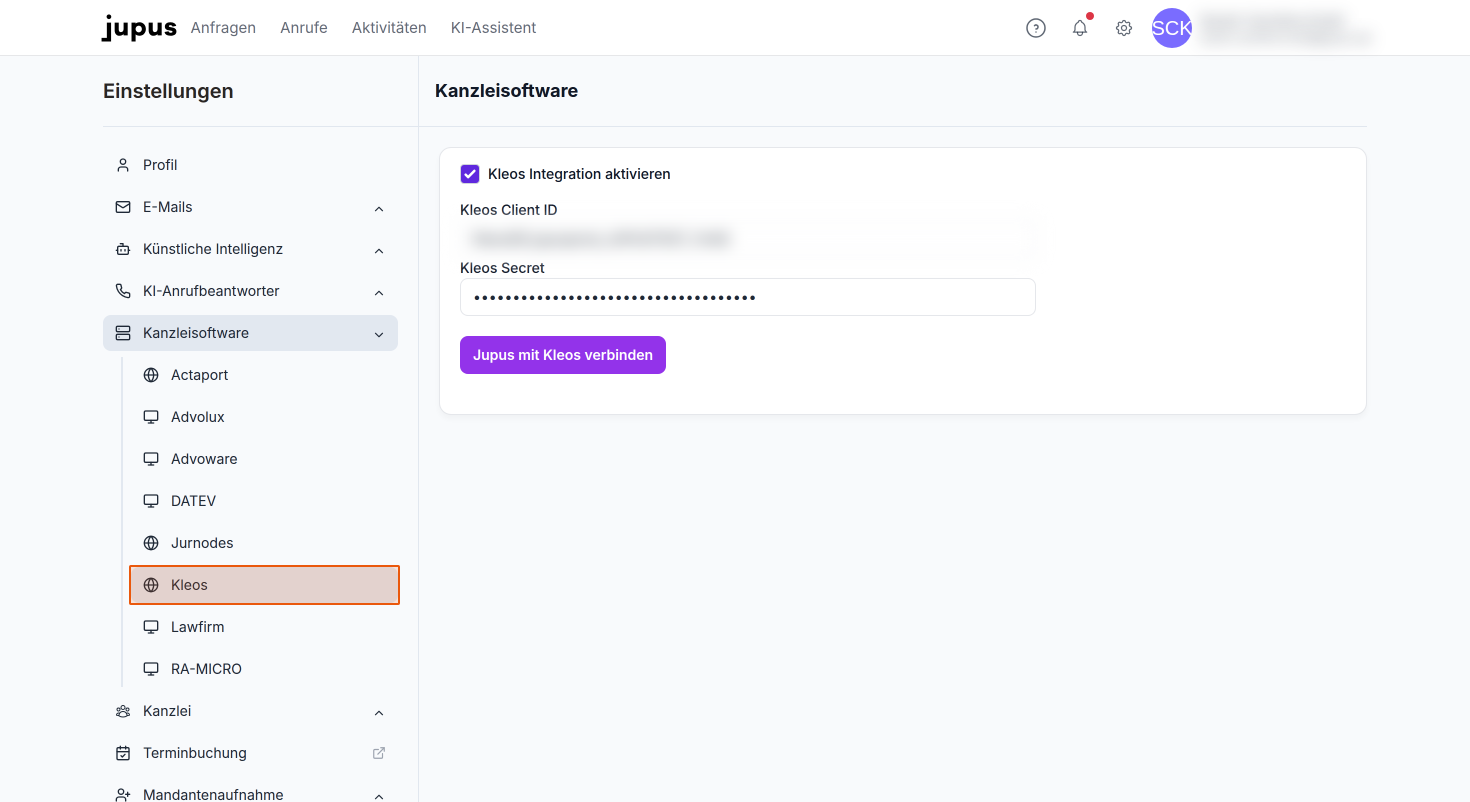The image size is (1470, 802).
Task: Select RA-MICRO in the sidebar
Action: pyautogui.click(x=264, y=669)
